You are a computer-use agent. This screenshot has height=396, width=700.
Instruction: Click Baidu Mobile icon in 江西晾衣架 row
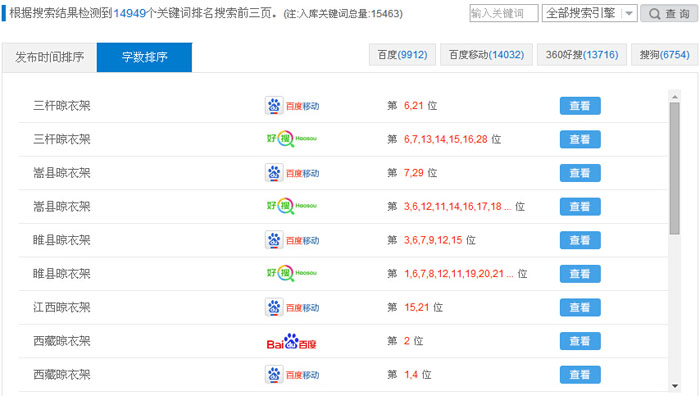(292, 308)
